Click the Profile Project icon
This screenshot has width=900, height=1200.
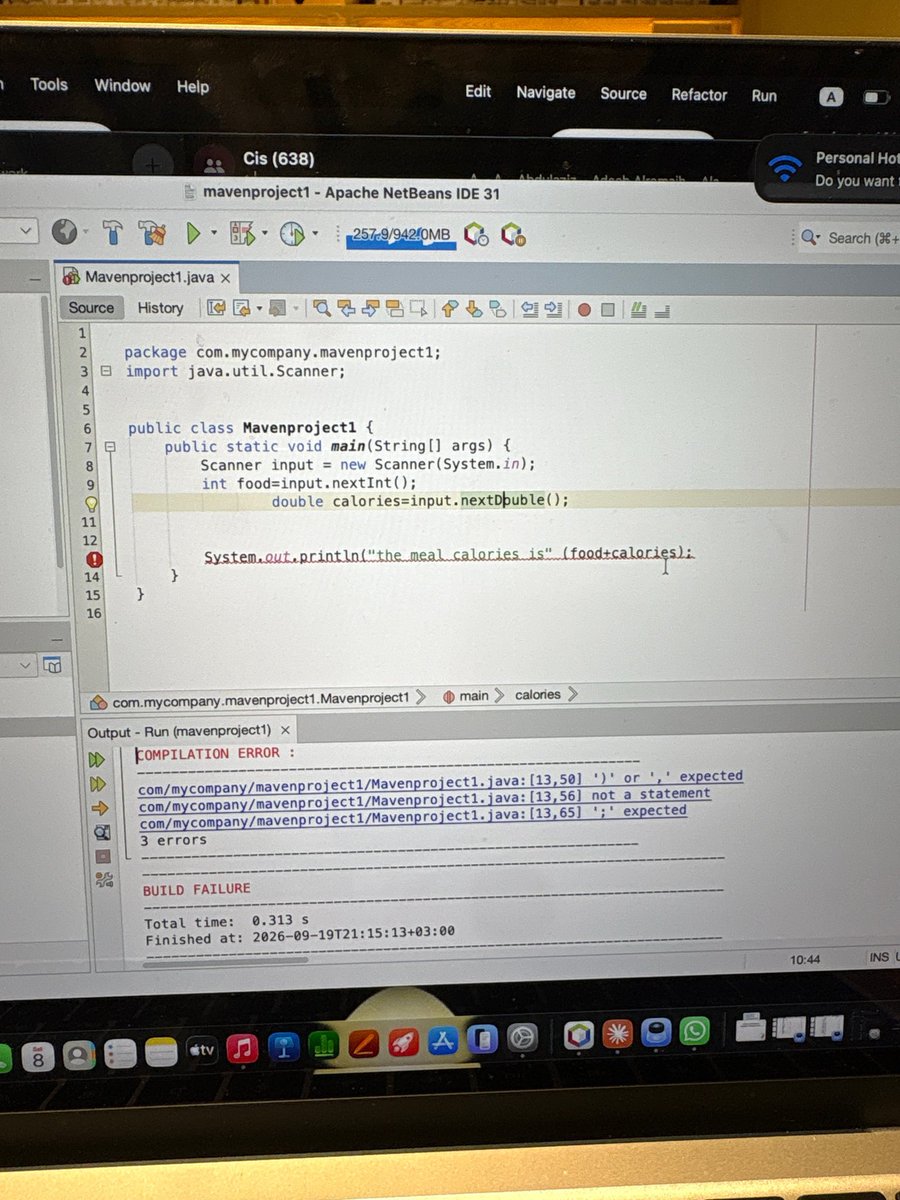coord(291,234)
